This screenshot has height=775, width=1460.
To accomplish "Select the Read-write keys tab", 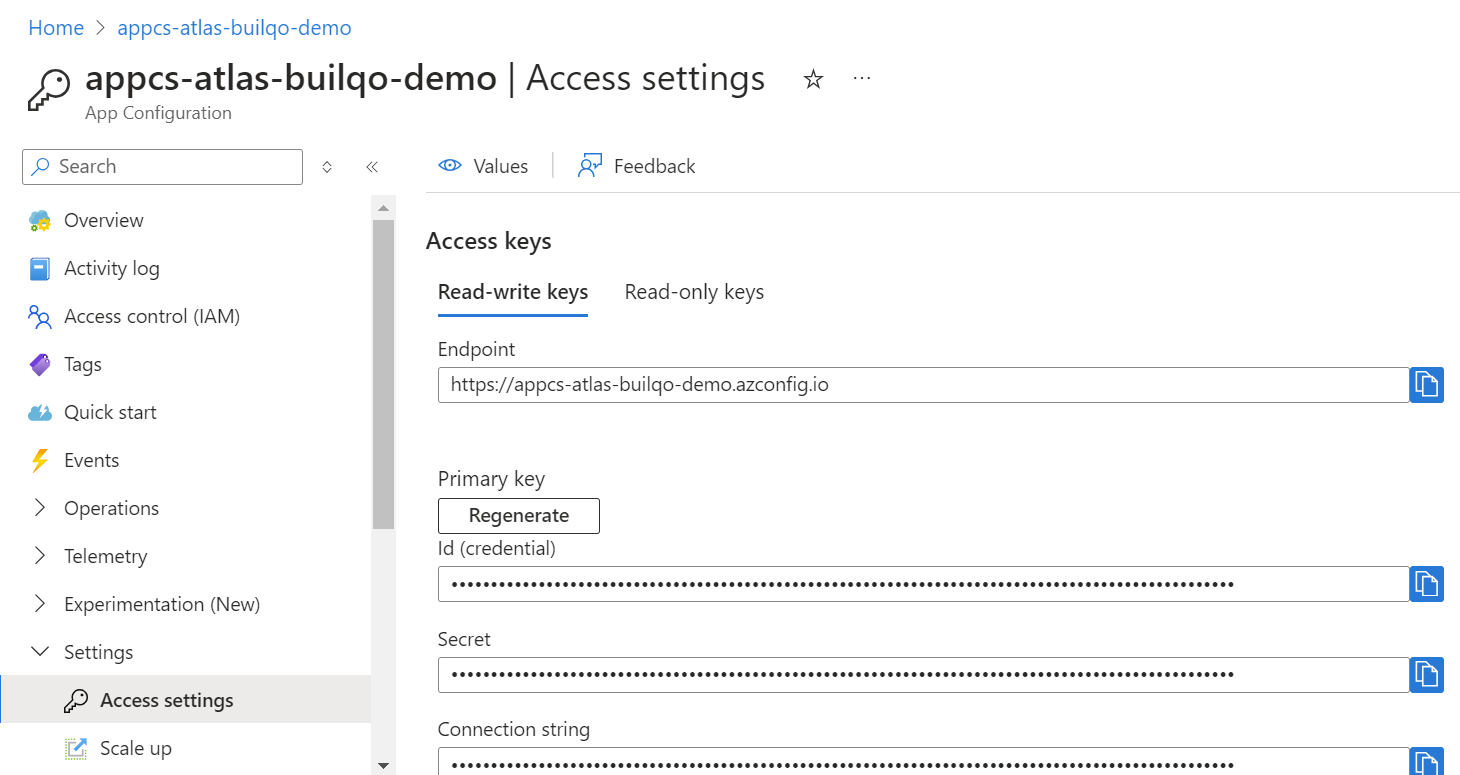I will [513, 292].
